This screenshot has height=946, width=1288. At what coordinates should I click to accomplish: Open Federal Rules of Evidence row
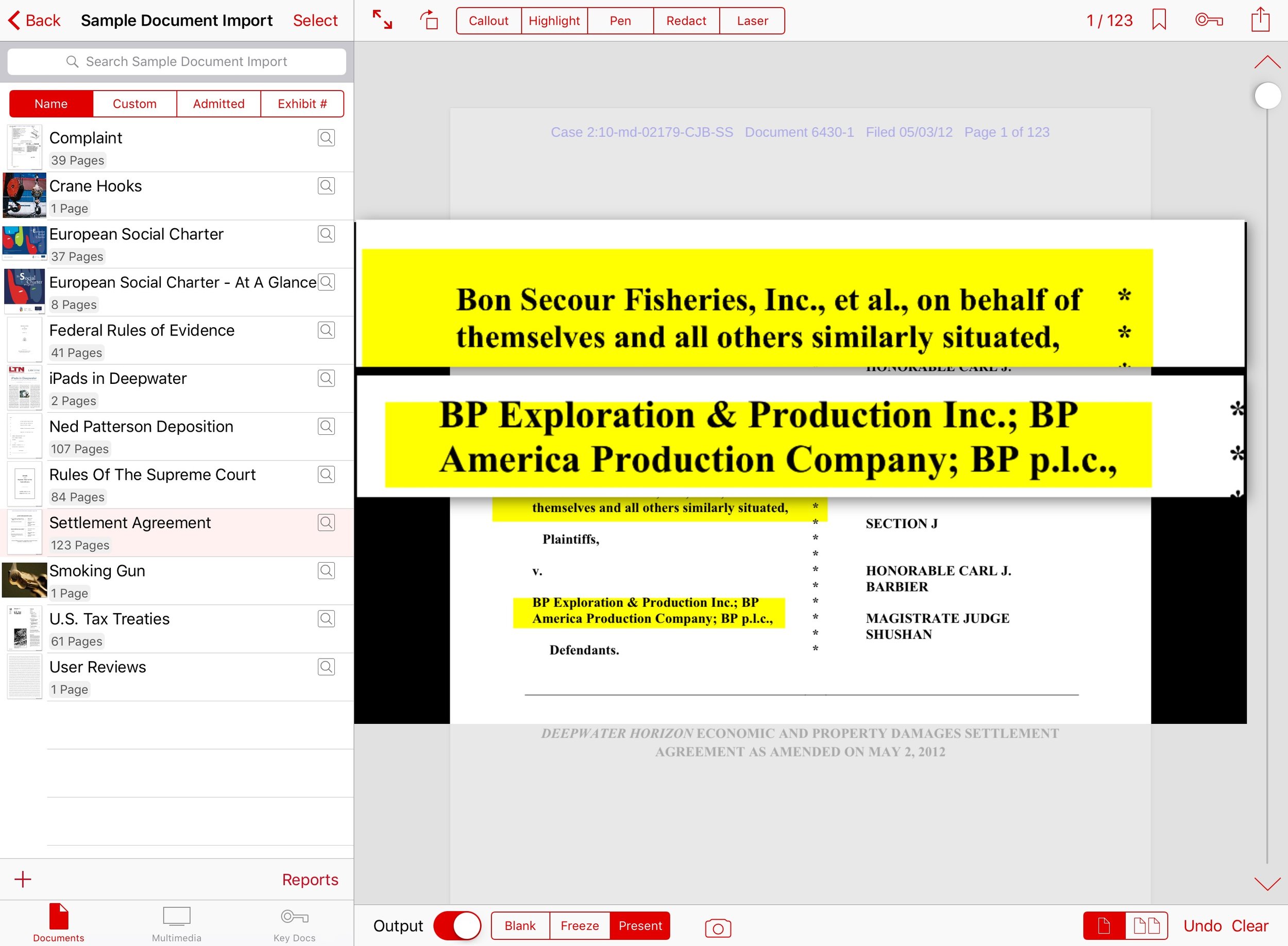click(x=177, y=340)
